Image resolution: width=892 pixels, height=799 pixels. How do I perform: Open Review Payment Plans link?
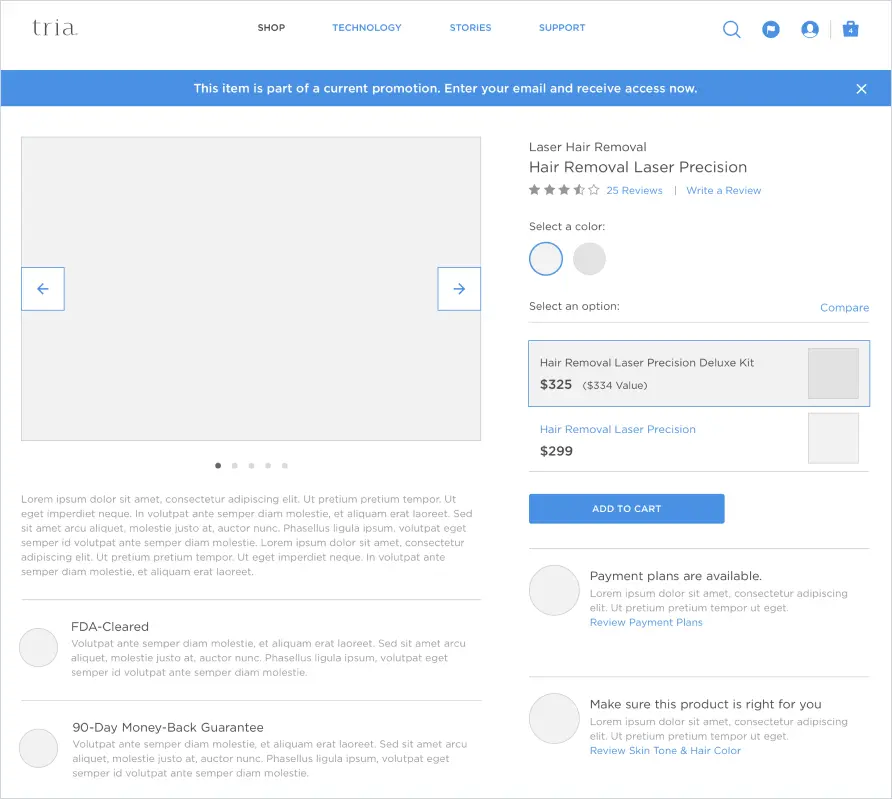click(x=646, y=623)
